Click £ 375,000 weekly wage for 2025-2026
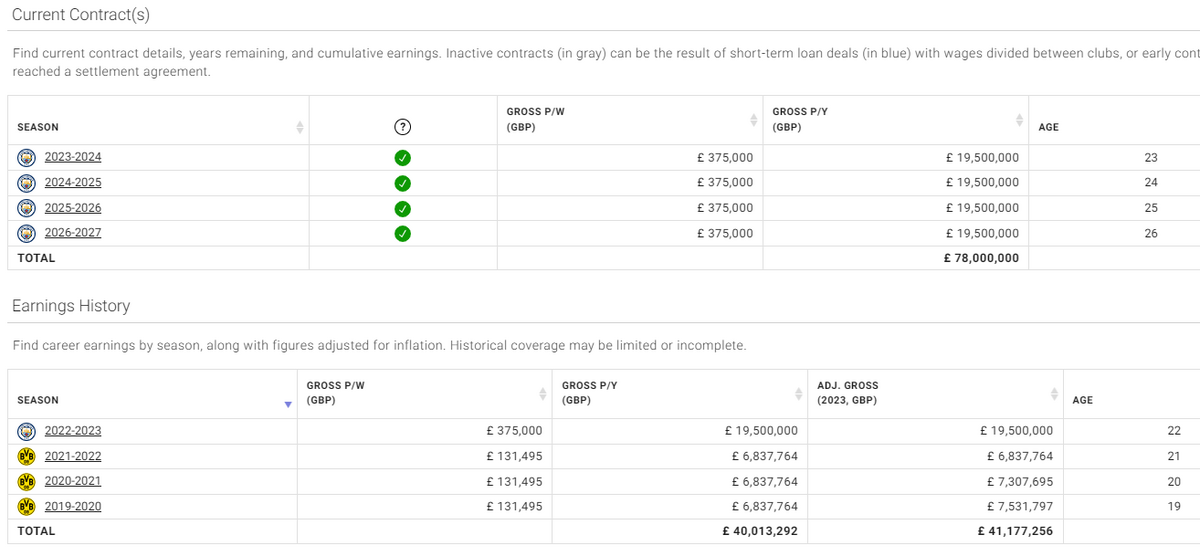Viewport: 1200px width, 556px height. point(725,208)
